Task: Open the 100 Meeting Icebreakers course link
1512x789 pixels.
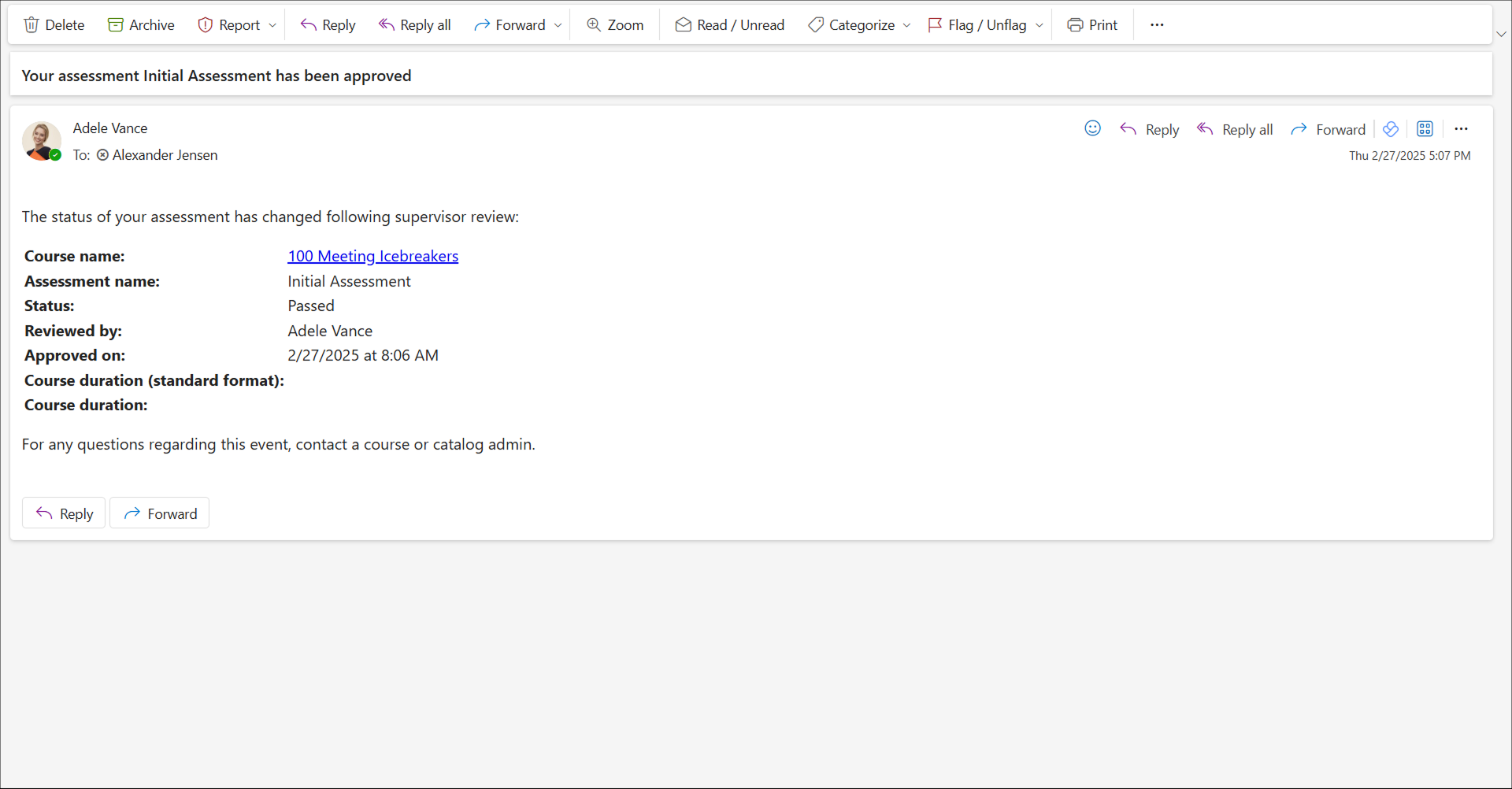Action: (372, 256)
